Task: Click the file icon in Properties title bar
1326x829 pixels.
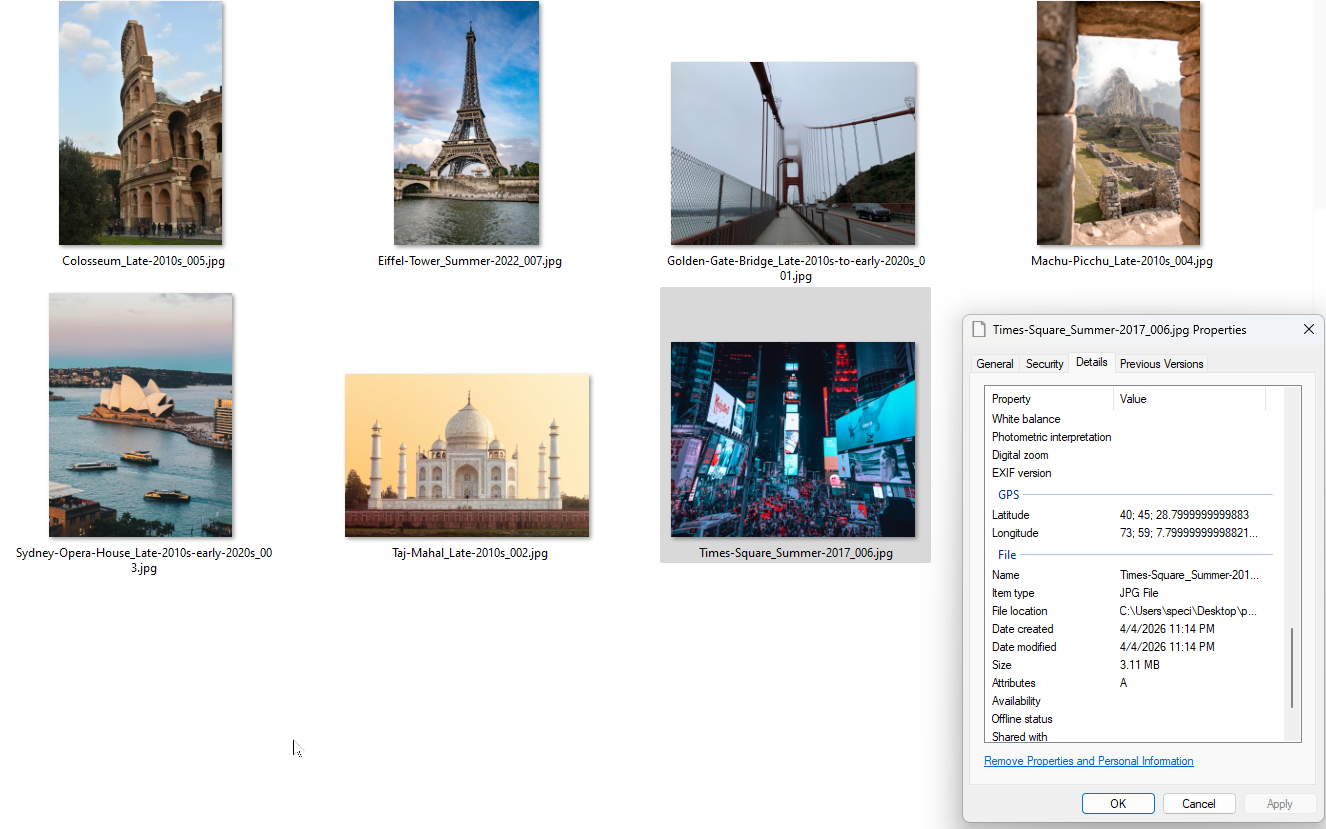Action: [x=980, y=329]
